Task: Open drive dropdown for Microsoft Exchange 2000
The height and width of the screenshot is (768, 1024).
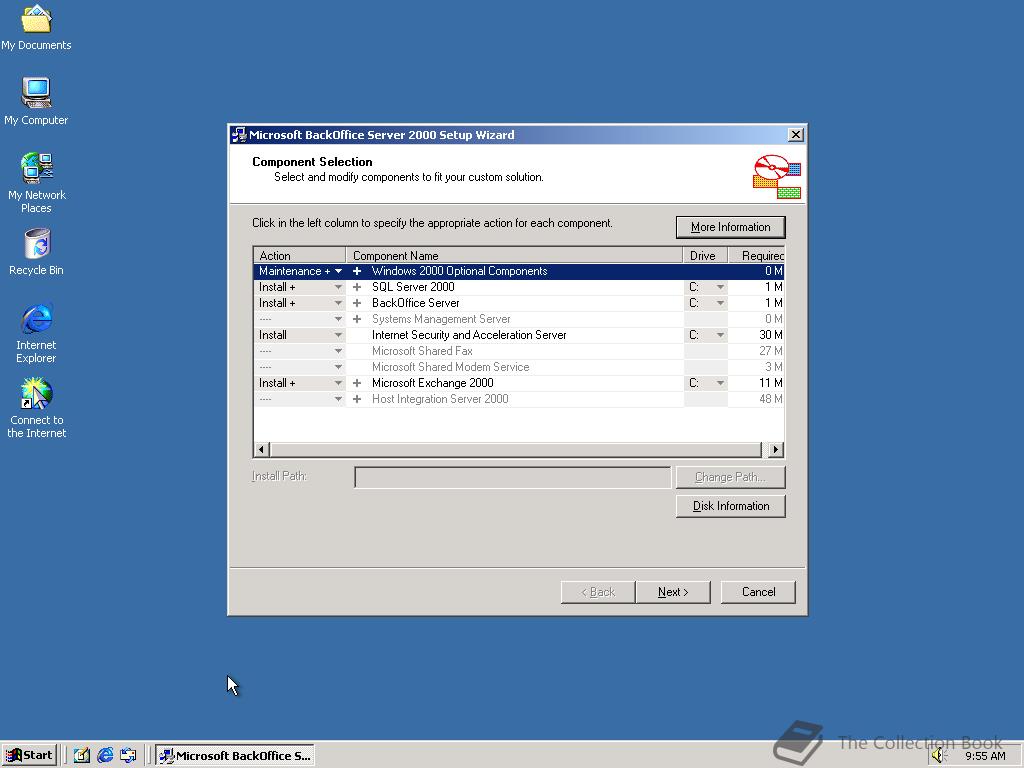Action: [720, 383]
